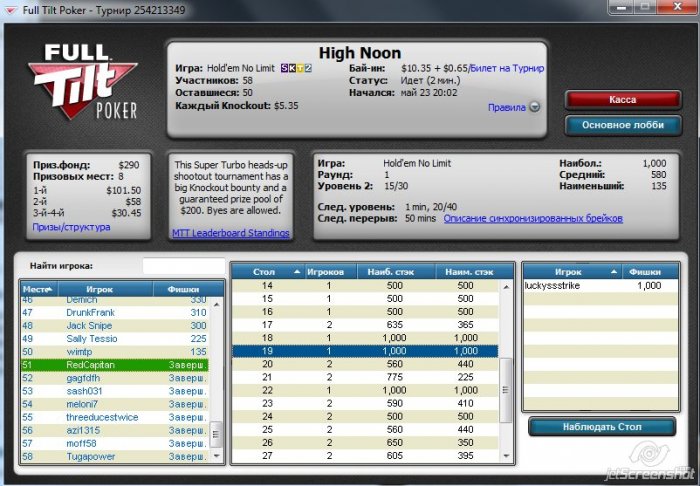Screen dimensions: 700x486
Task: Click tables list scrollbar up arrow
Action: pos(506,287)
